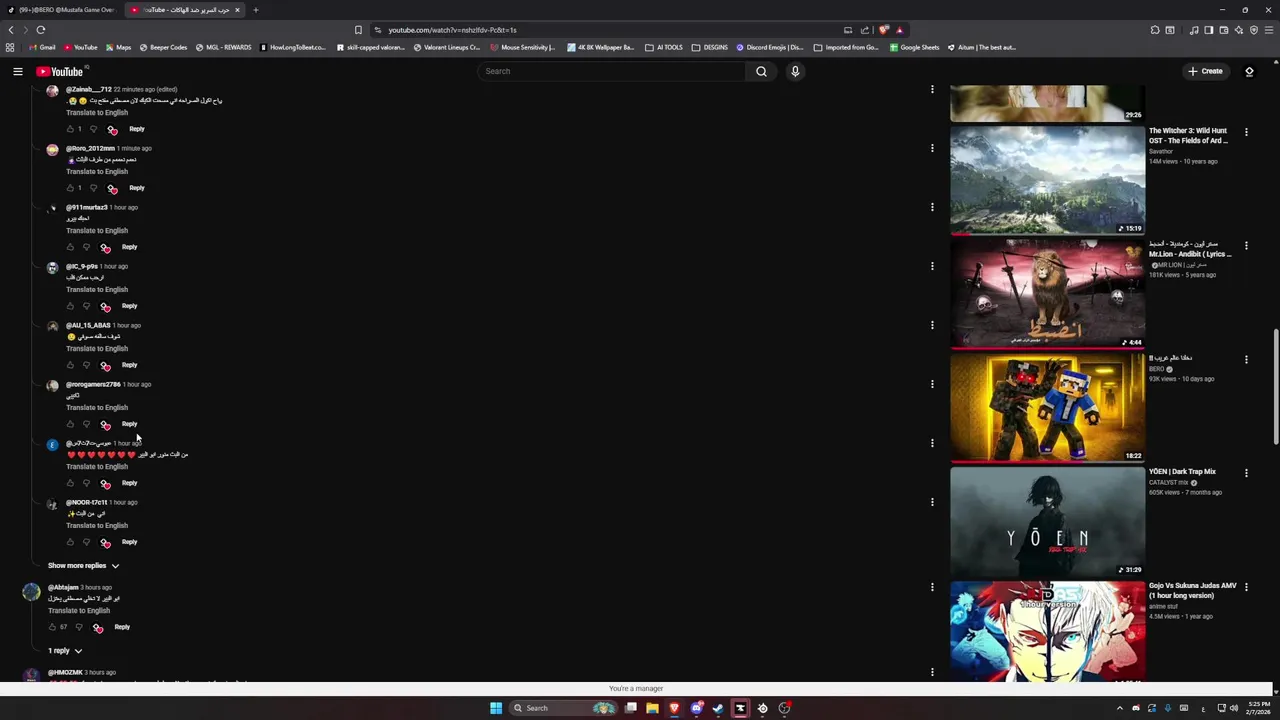The height and width of the screenshot is (720, 1280).
Task: Heart the comment by @NOOR-t7c1t
Action: point(105,543)
